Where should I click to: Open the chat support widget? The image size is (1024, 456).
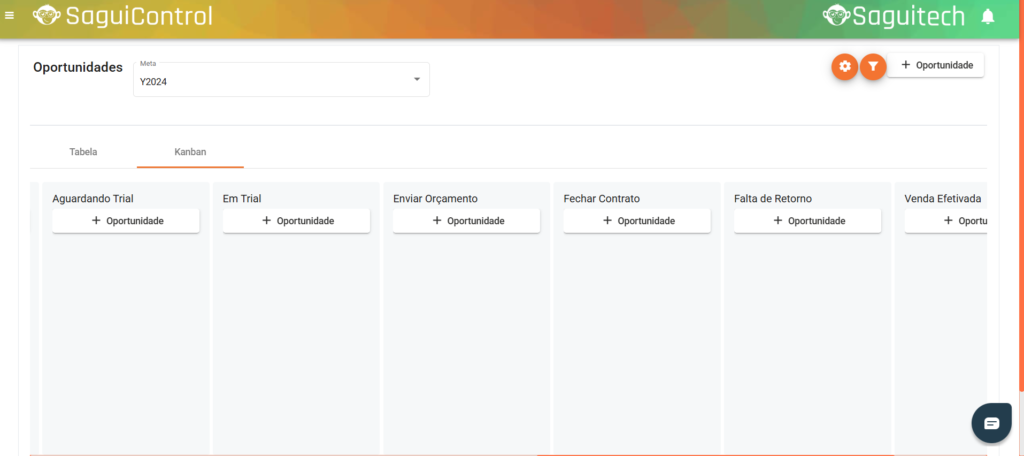click(991, 423)
